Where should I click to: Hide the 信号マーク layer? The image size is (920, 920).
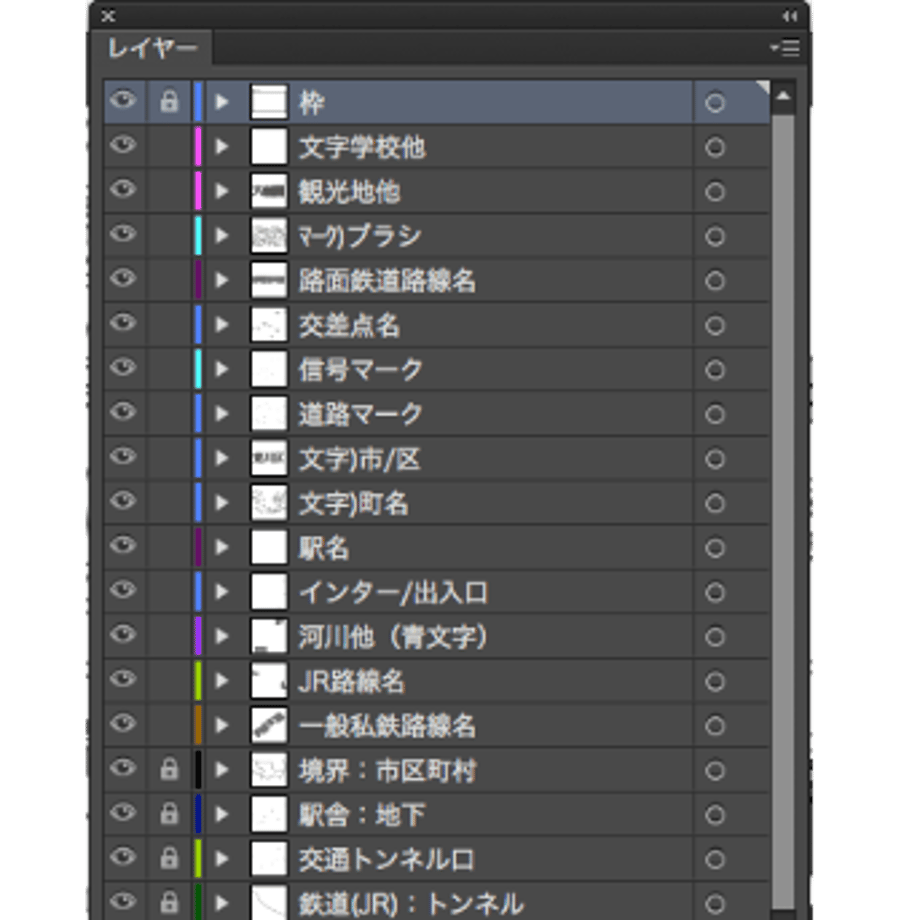[123, 367]
